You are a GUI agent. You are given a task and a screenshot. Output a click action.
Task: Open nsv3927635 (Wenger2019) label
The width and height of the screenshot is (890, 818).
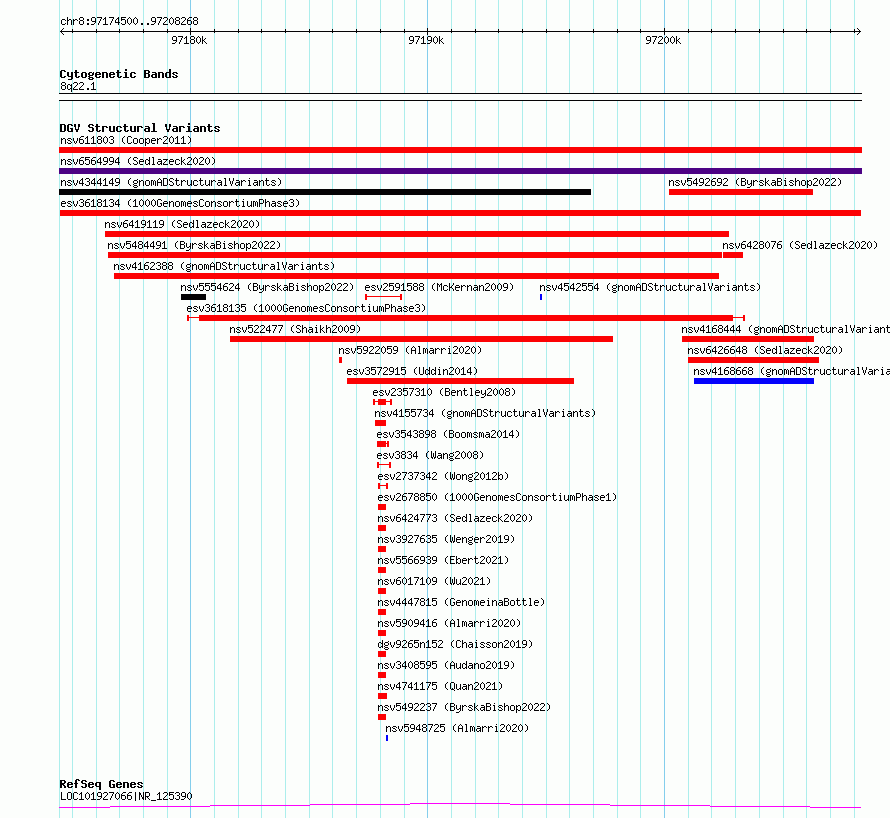tap(446, 539)
